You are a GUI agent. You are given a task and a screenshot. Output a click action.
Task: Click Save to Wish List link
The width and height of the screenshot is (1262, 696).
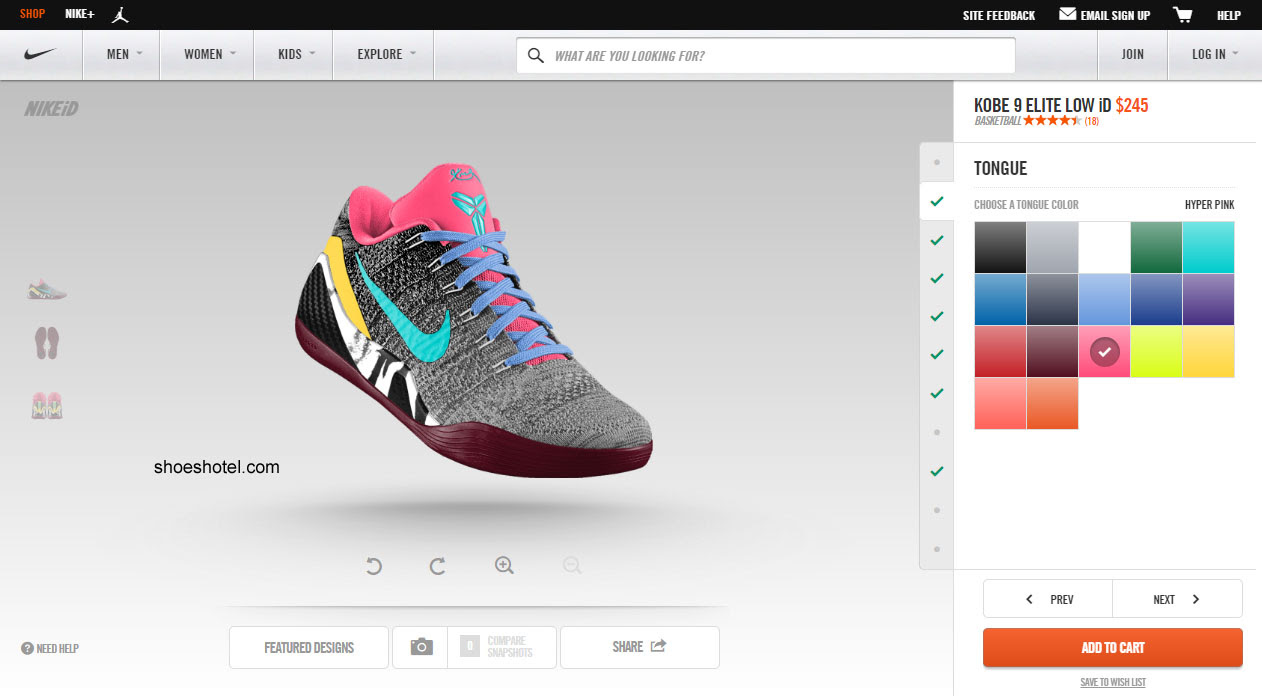pyautogui.click(x=1112, y=682)
